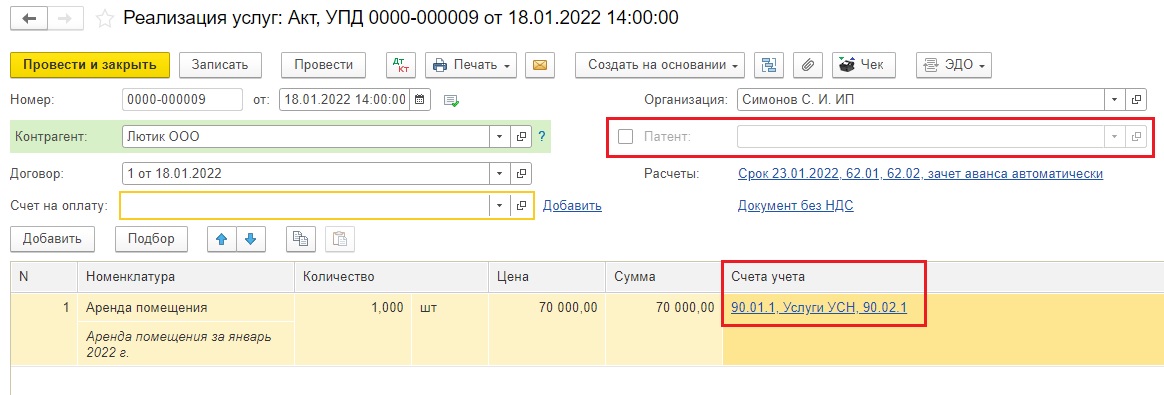Click the Провести button
The height and width of the screenshot is (395, 1164).
click(324, 65)
